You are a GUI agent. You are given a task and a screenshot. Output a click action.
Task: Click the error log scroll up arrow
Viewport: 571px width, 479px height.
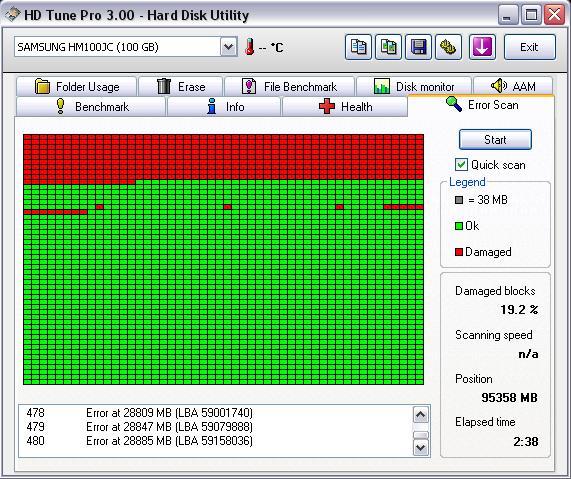[x=421, y=415]
